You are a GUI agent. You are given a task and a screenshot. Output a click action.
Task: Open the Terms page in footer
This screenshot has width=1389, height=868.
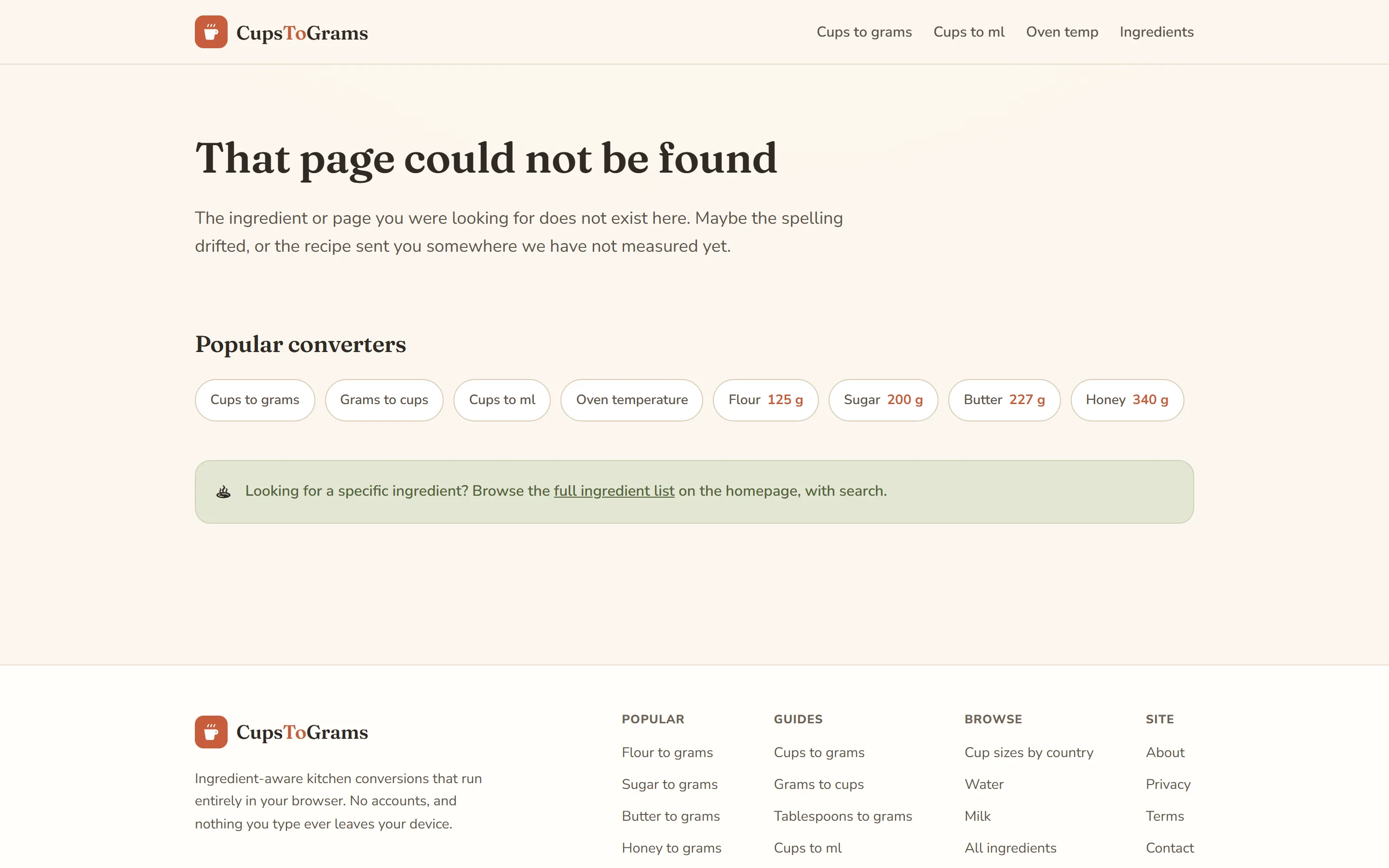[1165, 816]
